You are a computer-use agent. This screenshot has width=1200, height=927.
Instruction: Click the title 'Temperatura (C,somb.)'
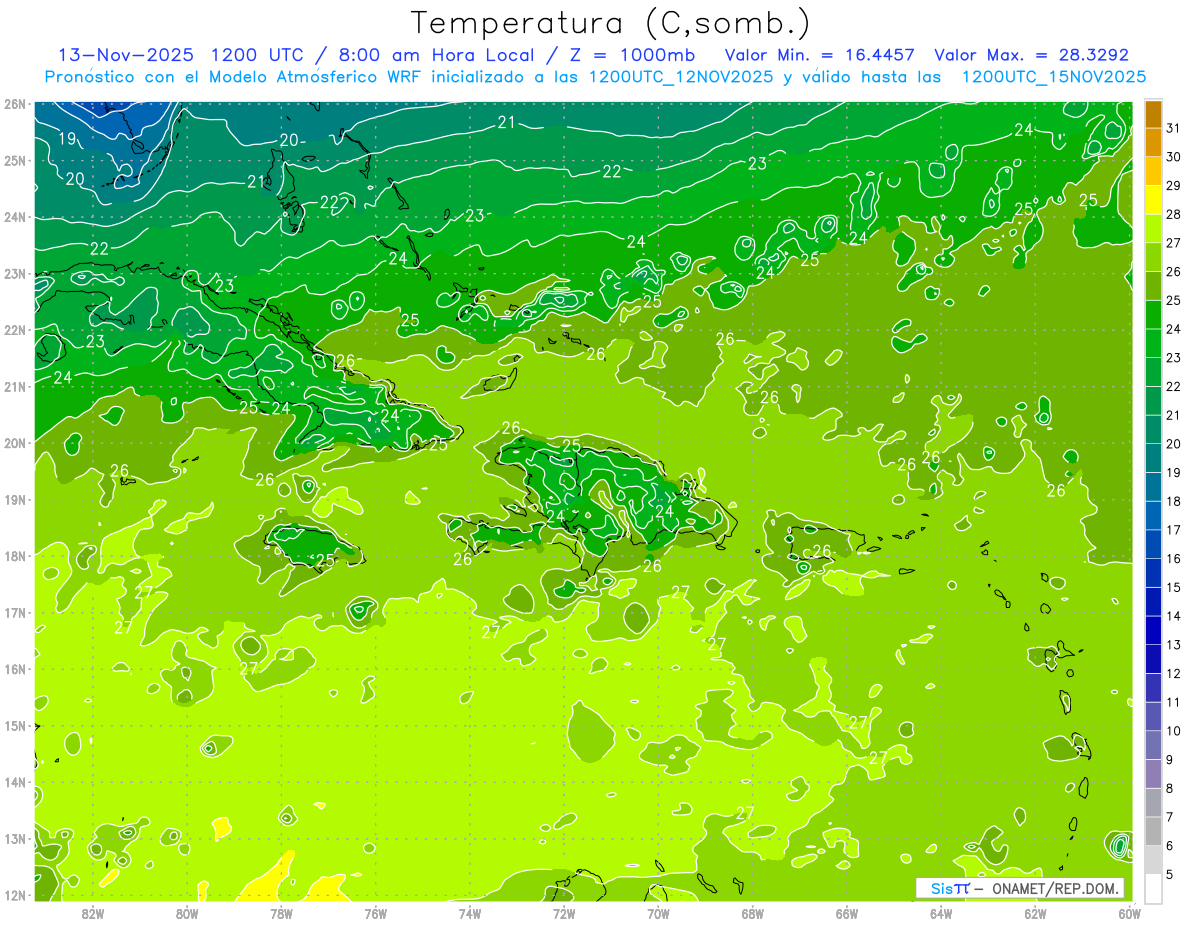(x=611, y=23)
